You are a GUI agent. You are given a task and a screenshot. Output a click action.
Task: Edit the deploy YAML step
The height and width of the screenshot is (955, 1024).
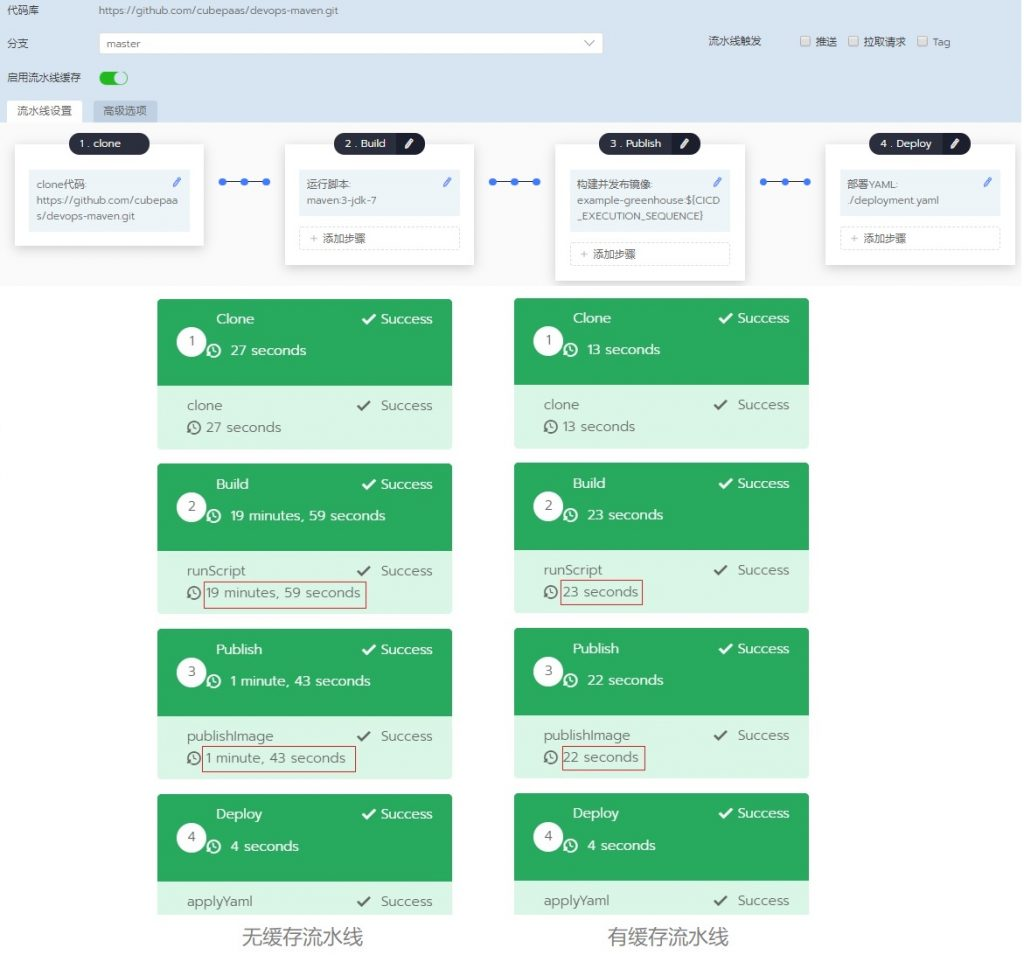click(987, 182)
